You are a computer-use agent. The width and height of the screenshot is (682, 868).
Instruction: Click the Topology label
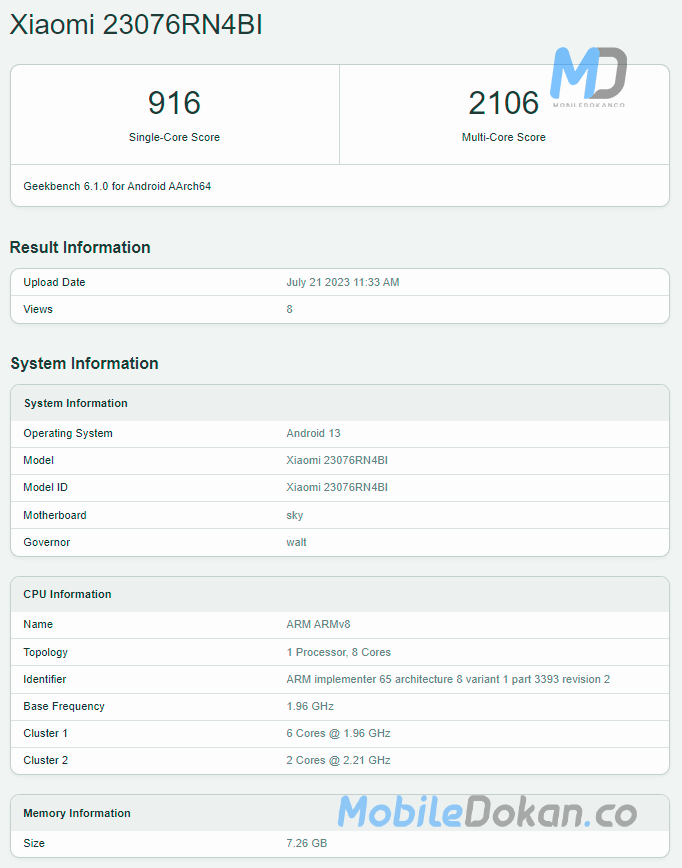(45, 653)
